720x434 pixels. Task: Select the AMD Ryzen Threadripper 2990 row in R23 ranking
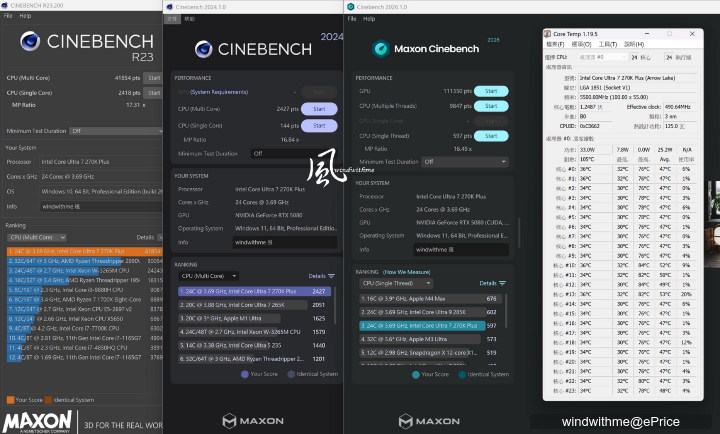[84, 261]
